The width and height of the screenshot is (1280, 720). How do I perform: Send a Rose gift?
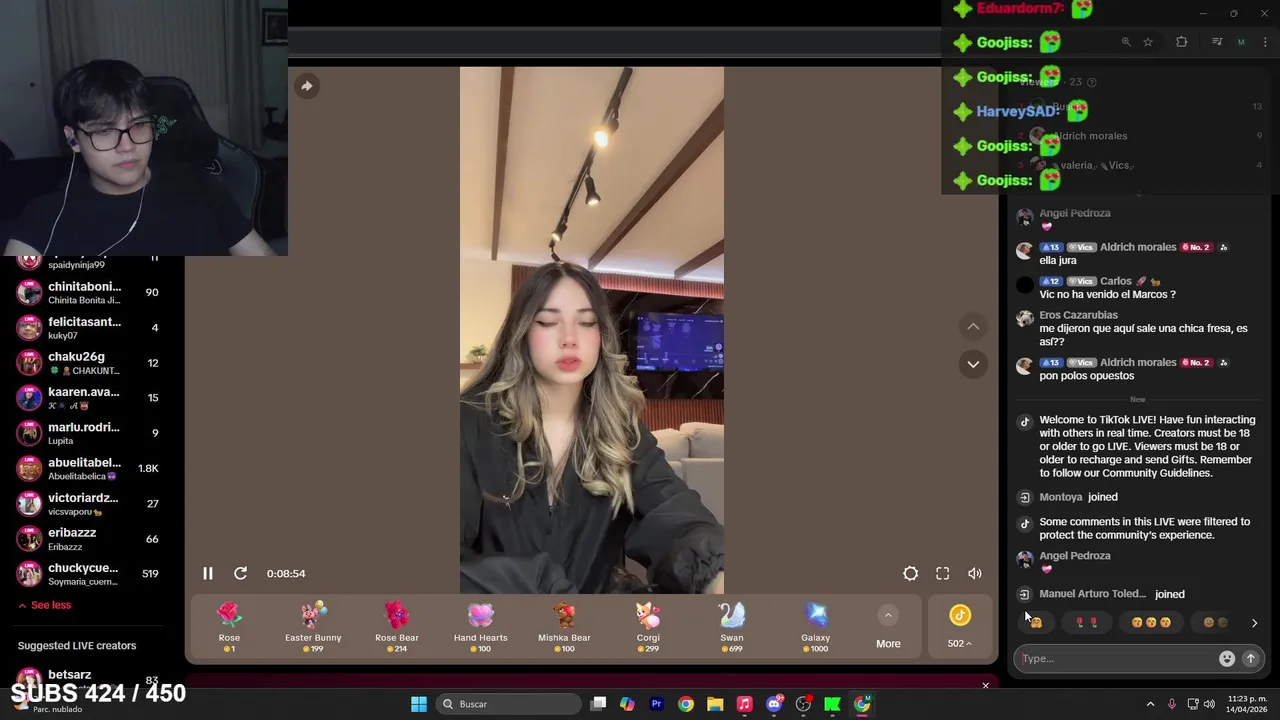pos(229,627)
